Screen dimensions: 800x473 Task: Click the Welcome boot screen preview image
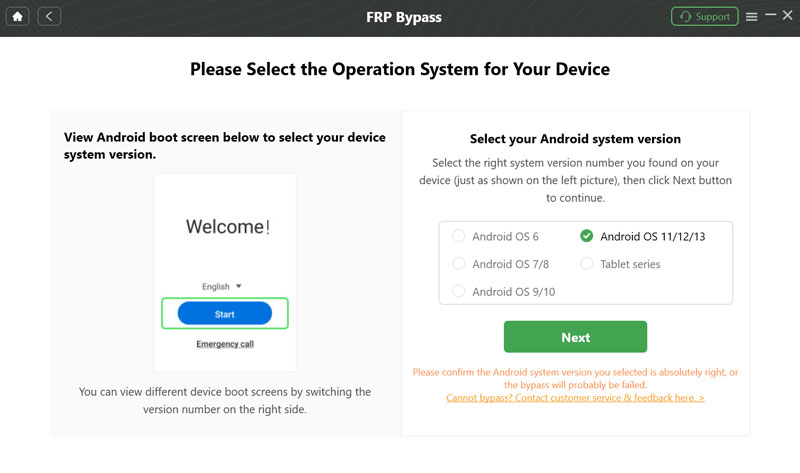pyautogui.click(x=226, y=229)
